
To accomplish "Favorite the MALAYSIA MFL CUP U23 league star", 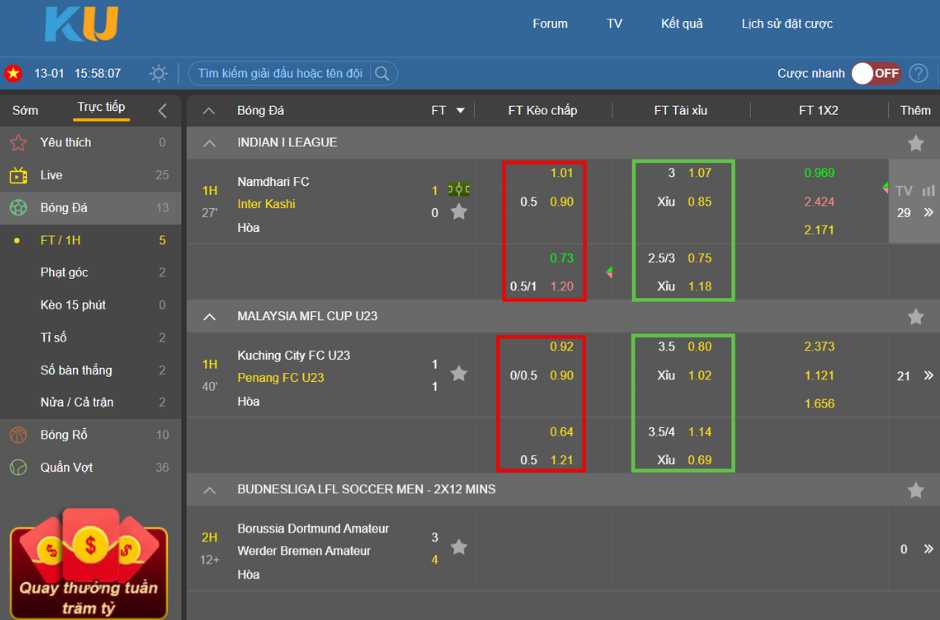I will tap(915, 317).
